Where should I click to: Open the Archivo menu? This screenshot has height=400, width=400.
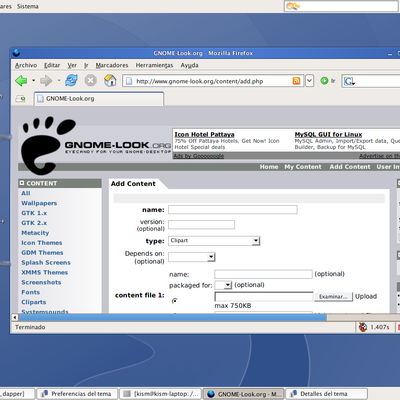[x=26, y=65]
